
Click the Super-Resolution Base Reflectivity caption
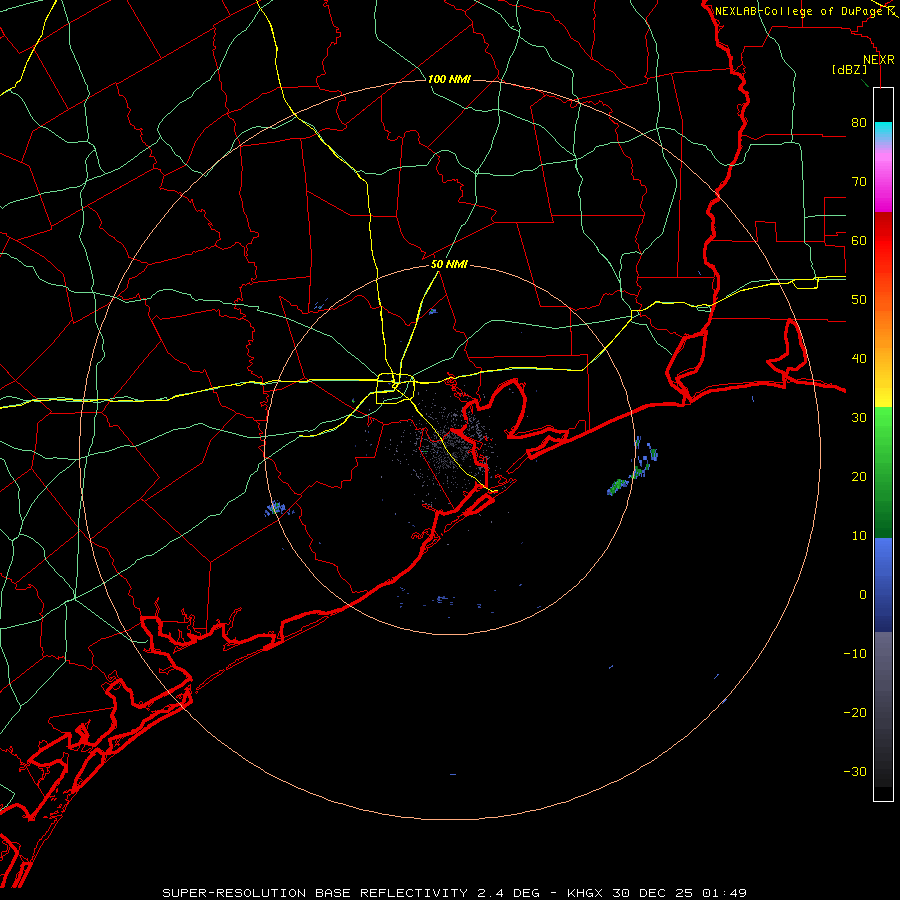tap(454, 893)
